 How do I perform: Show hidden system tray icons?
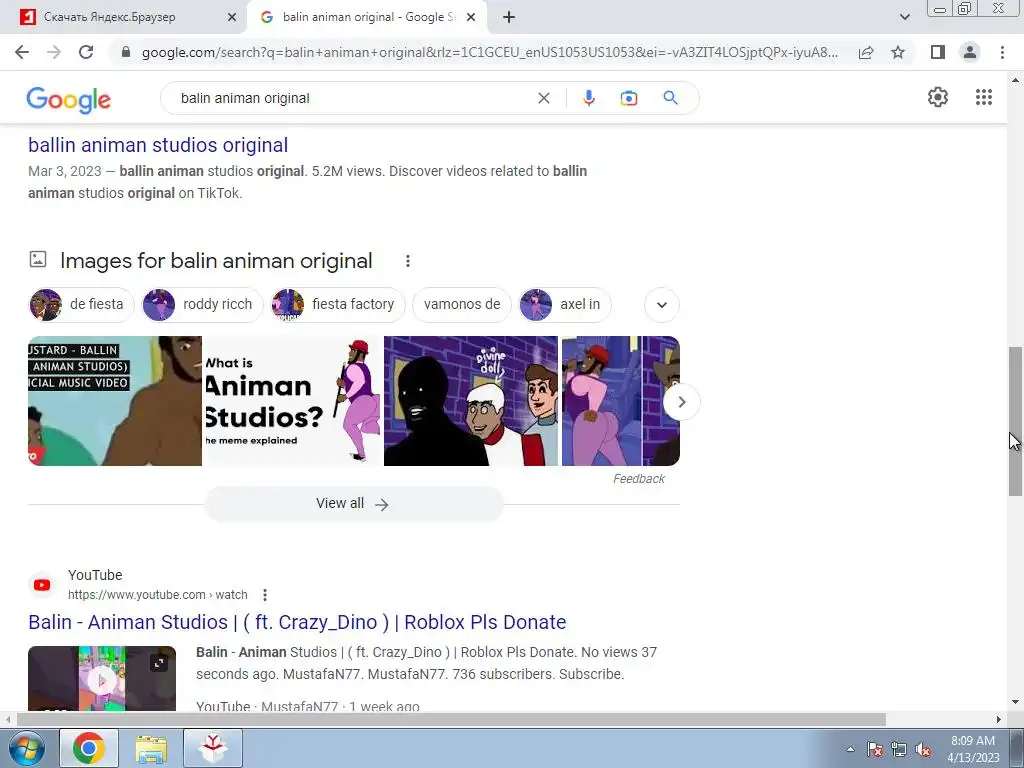coord(850,749)
